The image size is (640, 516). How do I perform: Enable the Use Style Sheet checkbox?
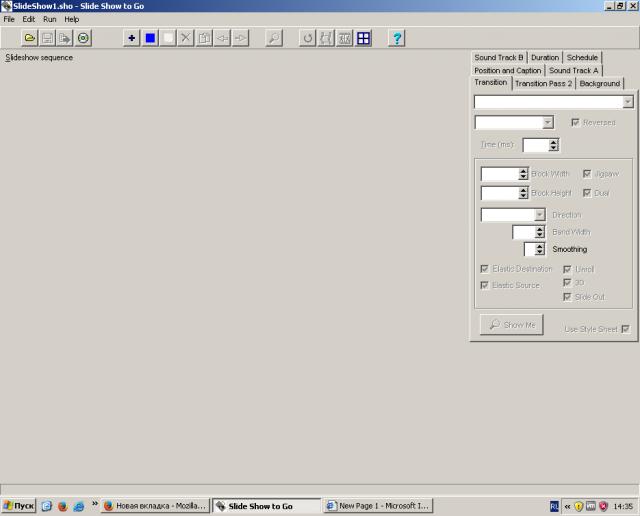[x=625, y=329]
